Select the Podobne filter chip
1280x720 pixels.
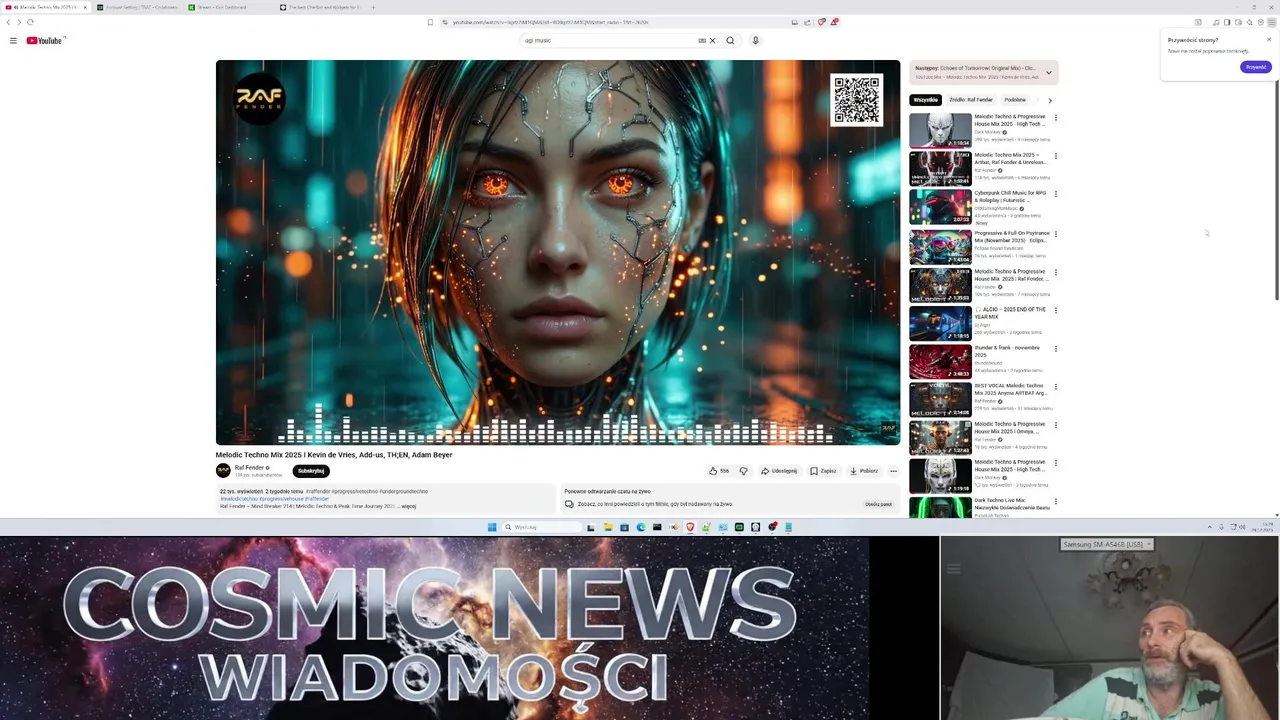(x=1015, y=100)
